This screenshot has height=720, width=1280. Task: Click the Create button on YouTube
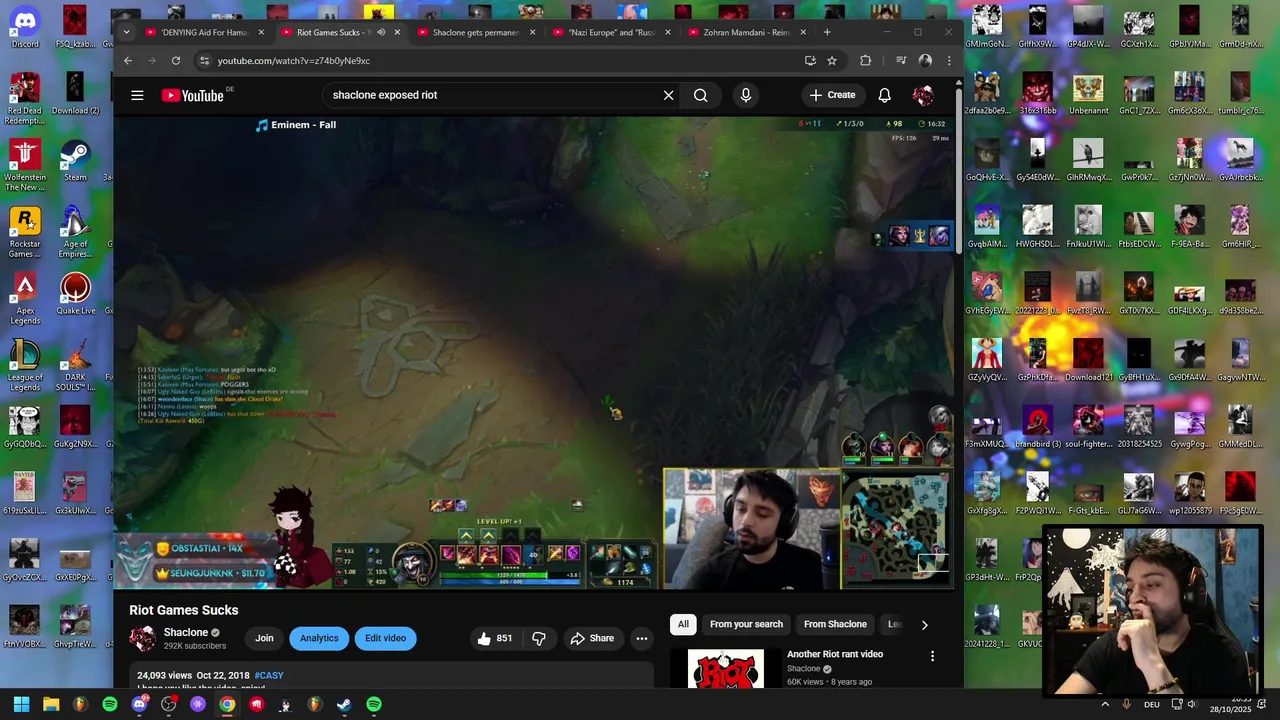(x=833, y=95)
